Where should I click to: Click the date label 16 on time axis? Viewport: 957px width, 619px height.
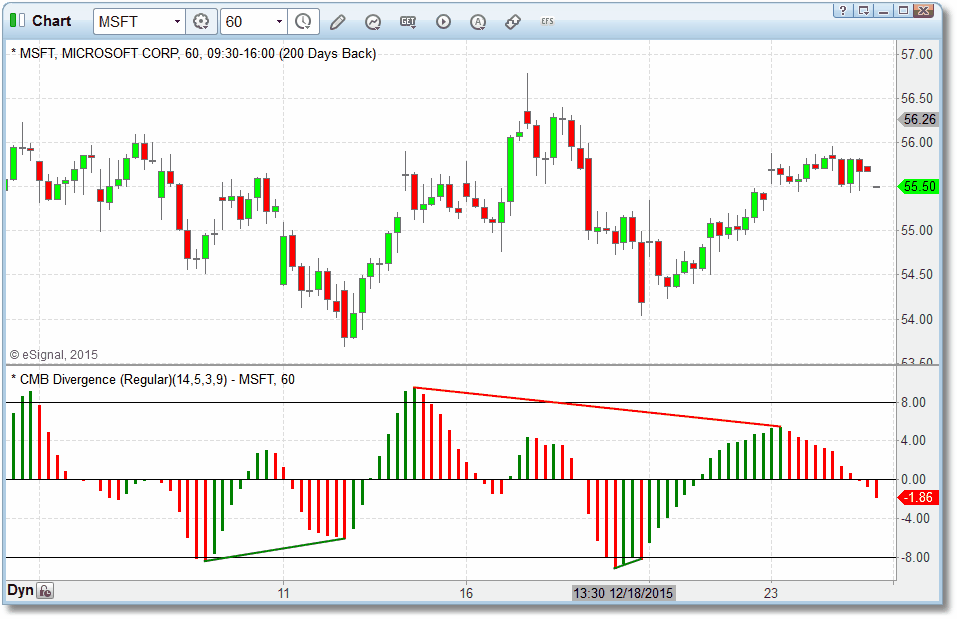(466, 593)
